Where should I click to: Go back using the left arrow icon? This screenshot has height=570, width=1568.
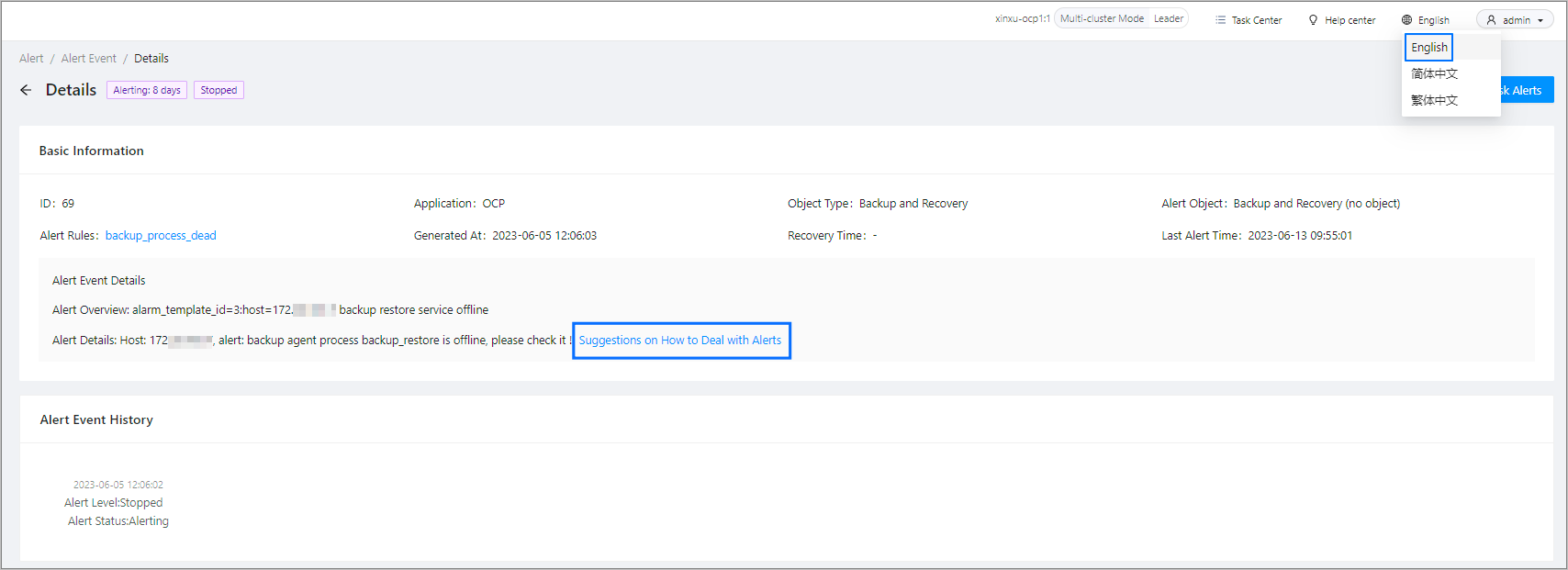(x=26, y=90)
